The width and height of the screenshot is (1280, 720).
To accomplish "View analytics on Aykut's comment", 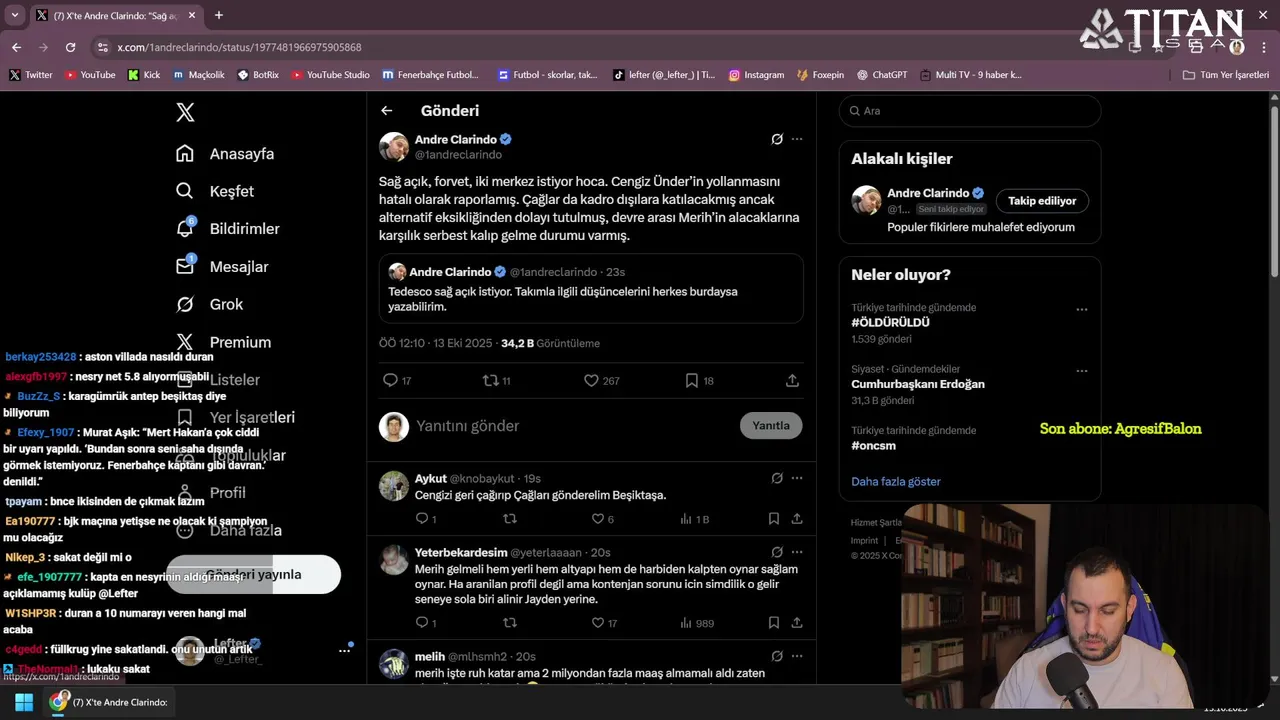I will 694,519.
